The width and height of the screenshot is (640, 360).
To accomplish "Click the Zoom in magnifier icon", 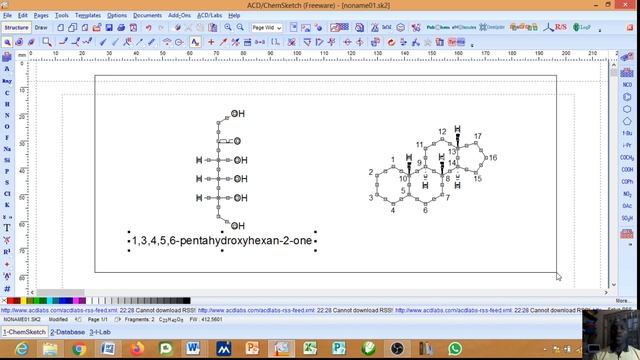I will [x=228, y=28].
